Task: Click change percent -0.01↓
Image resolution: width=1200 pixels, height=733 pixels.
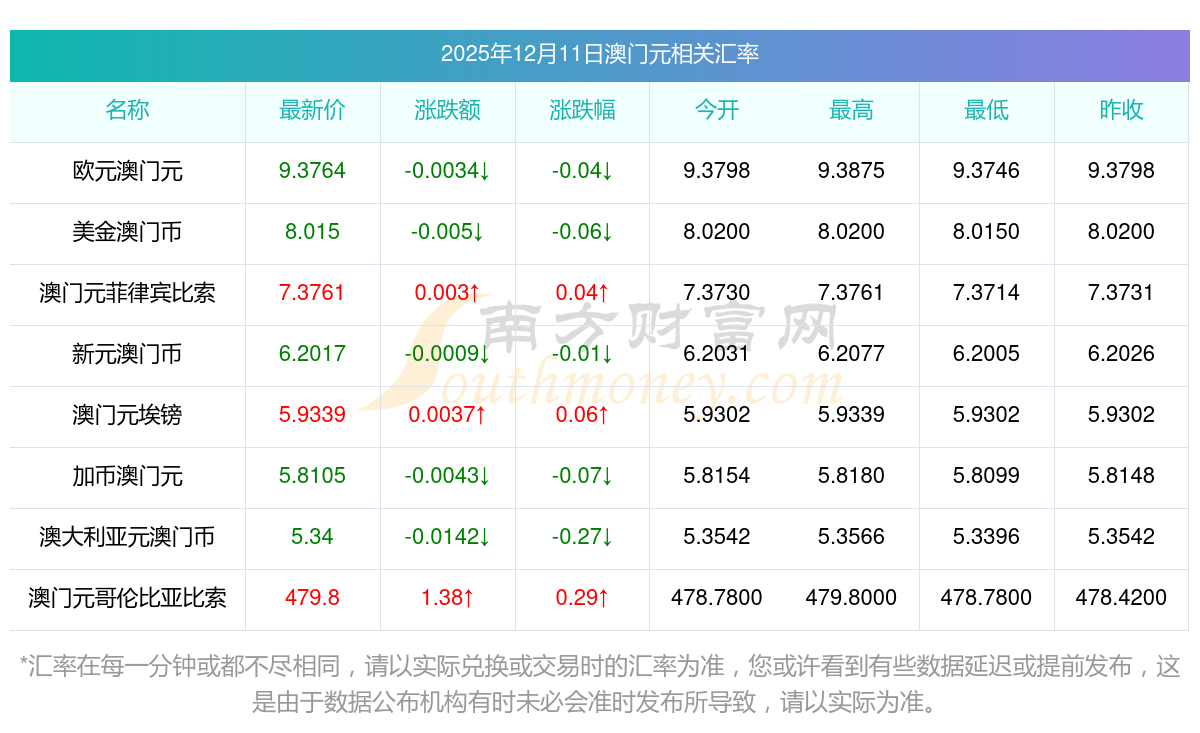Action: click(582, 354)
